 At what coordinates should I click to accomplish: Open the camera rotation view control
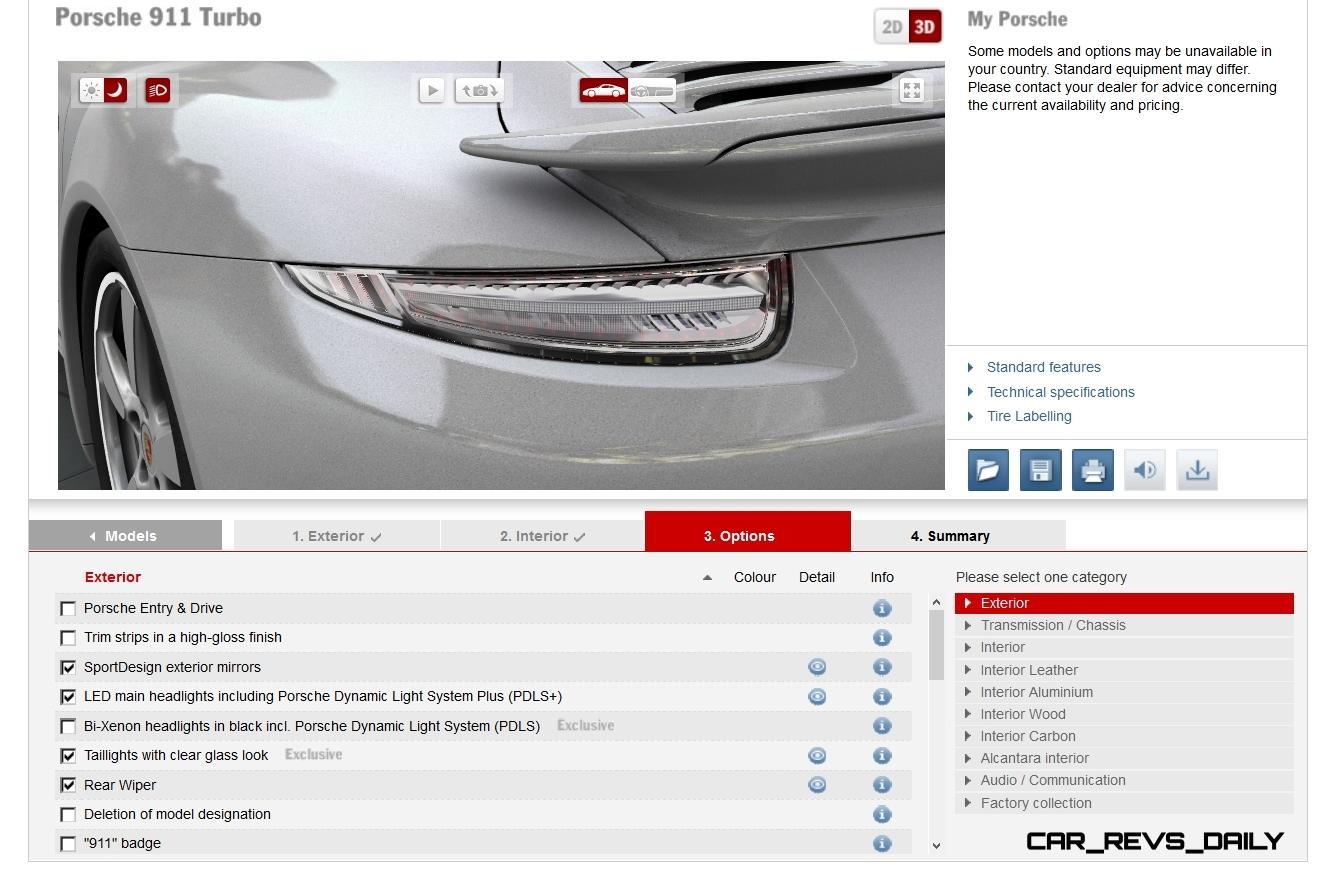pyautogui.click(x=480, y=90)
